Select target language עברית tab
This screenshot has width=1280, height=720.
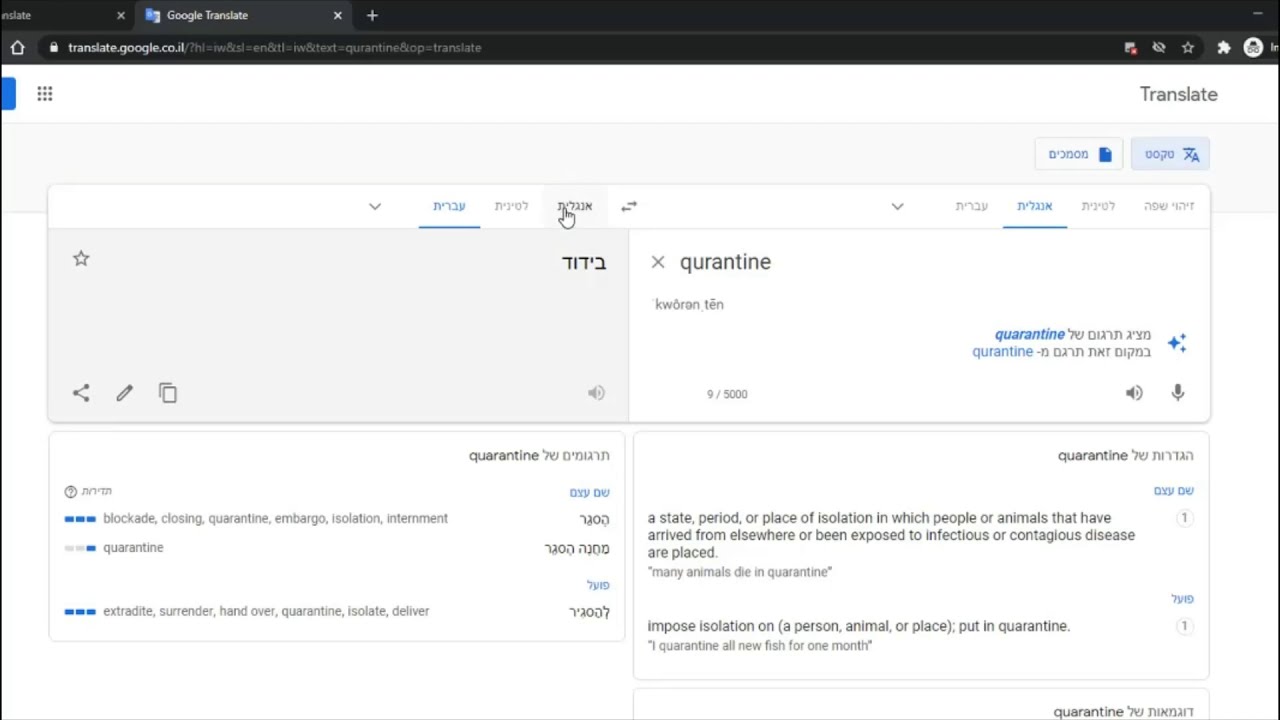click(449, 206)
